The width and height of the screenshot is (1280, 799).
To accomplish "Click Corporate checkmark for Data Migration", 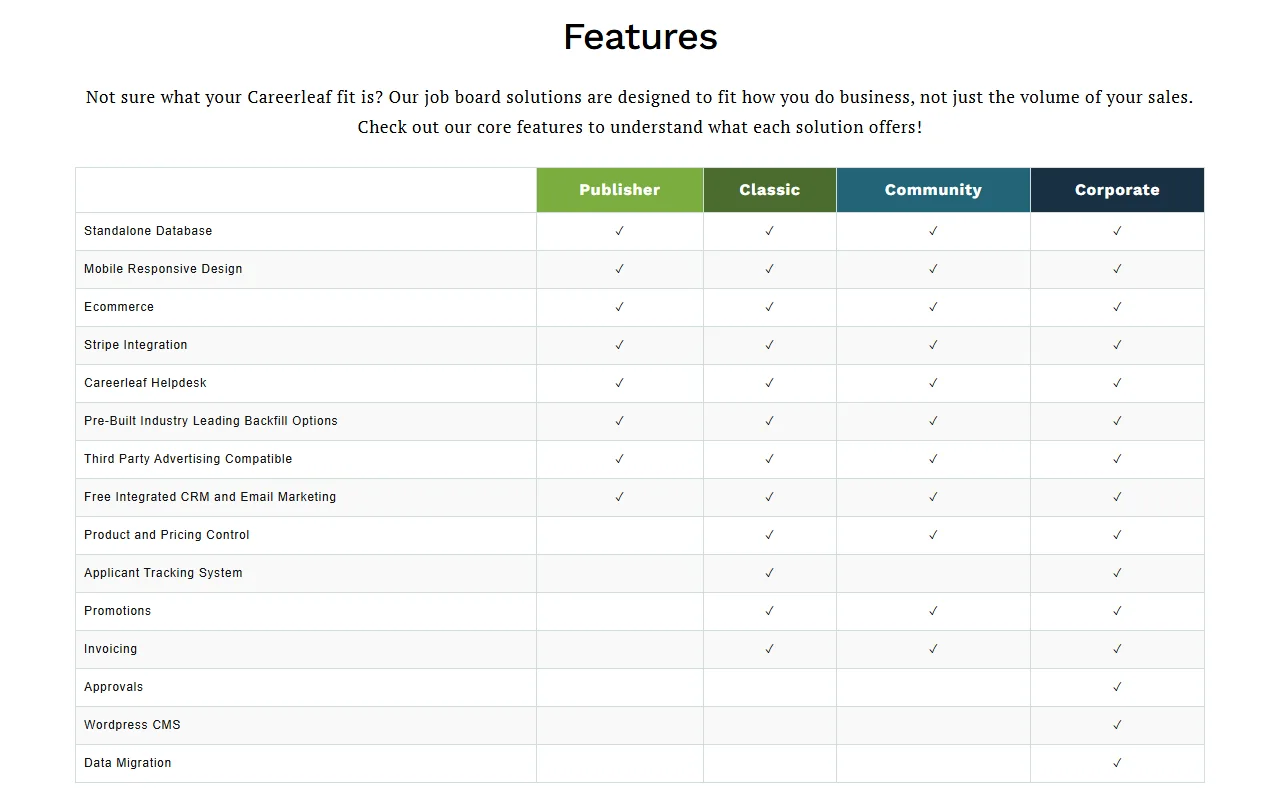I will (1117, 763).
